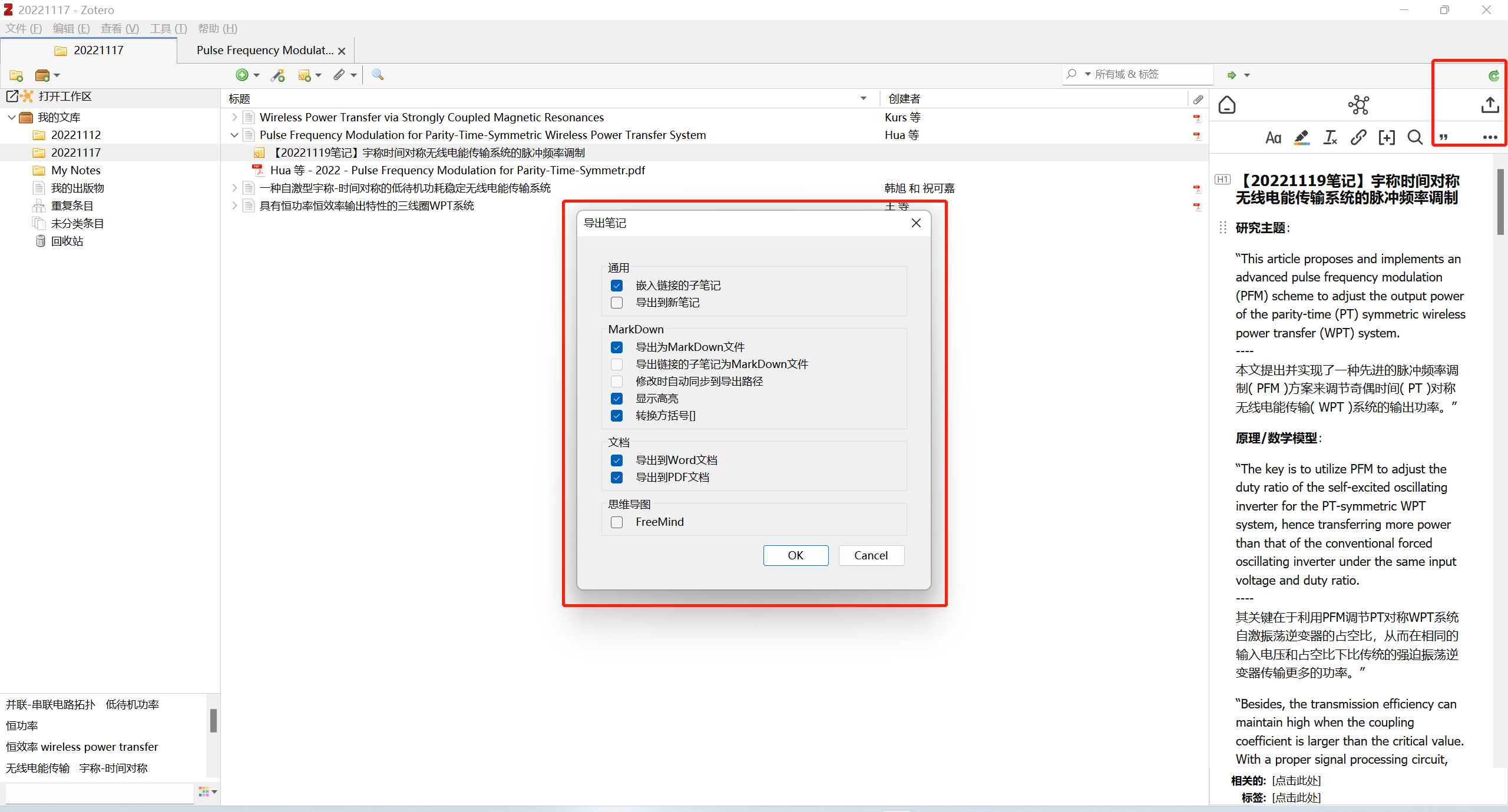Image resolution: width=1508 pixels, height=812 pixels.
Task: Click the green sync icon
Action: coord(1493,75)
